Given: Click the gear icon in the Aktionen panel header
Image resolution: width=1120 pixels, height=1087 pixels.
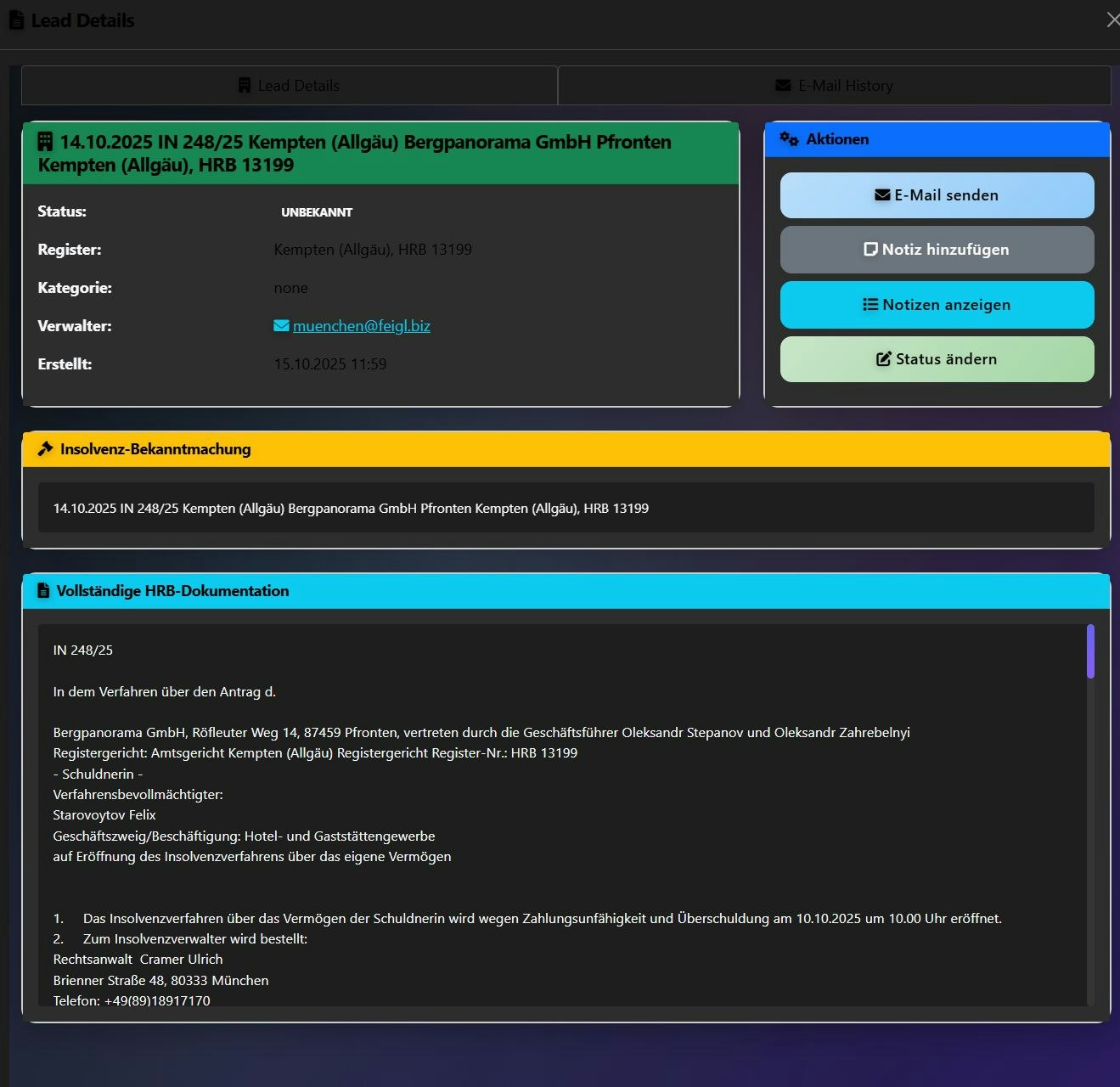Looking at the screenshot, I should point(789,138).
